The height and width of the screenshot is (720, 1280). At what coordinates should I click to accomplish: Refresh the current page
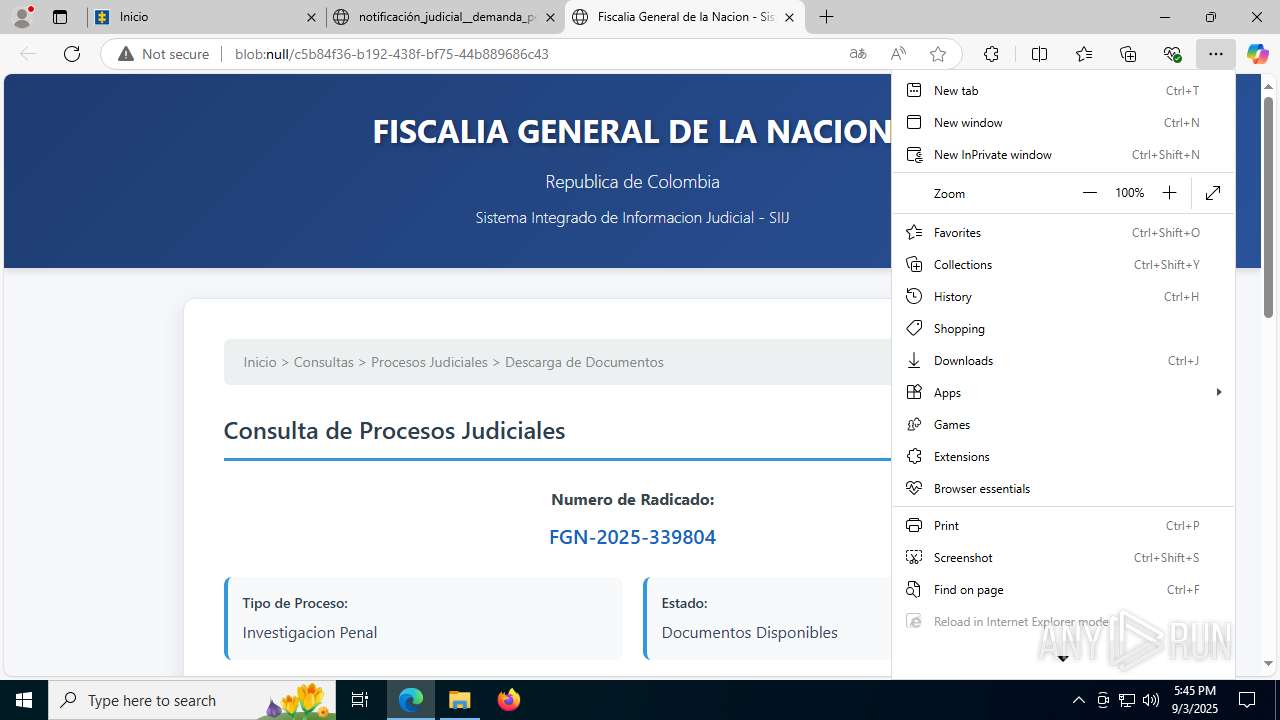pos(72,54)
